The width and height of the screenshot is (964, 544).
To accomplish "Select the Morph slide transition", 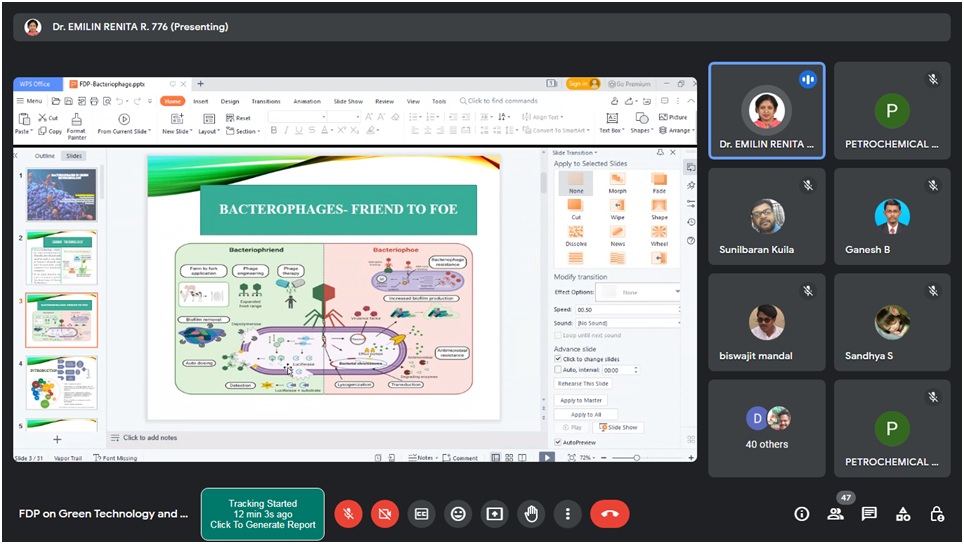I will coord(617,183).
